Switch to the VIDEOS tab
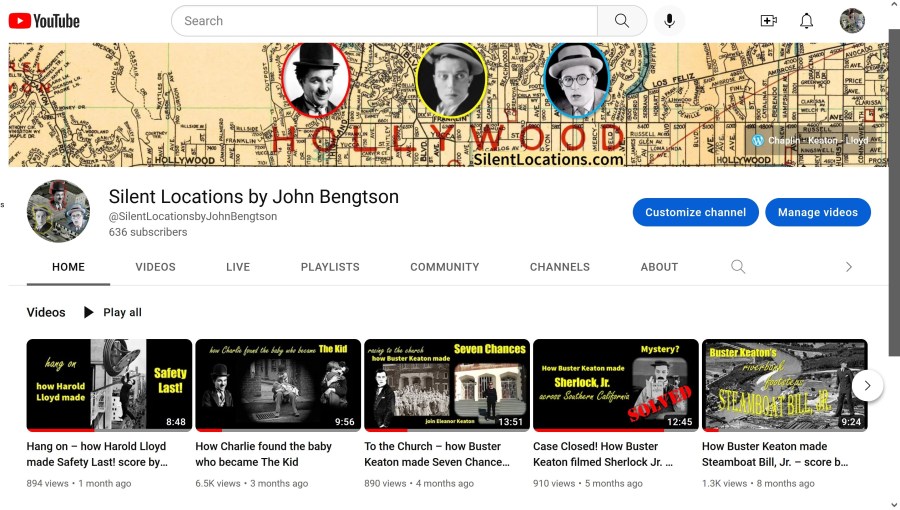This screenshot has width=900, height=510. click(x=155, y=267)
